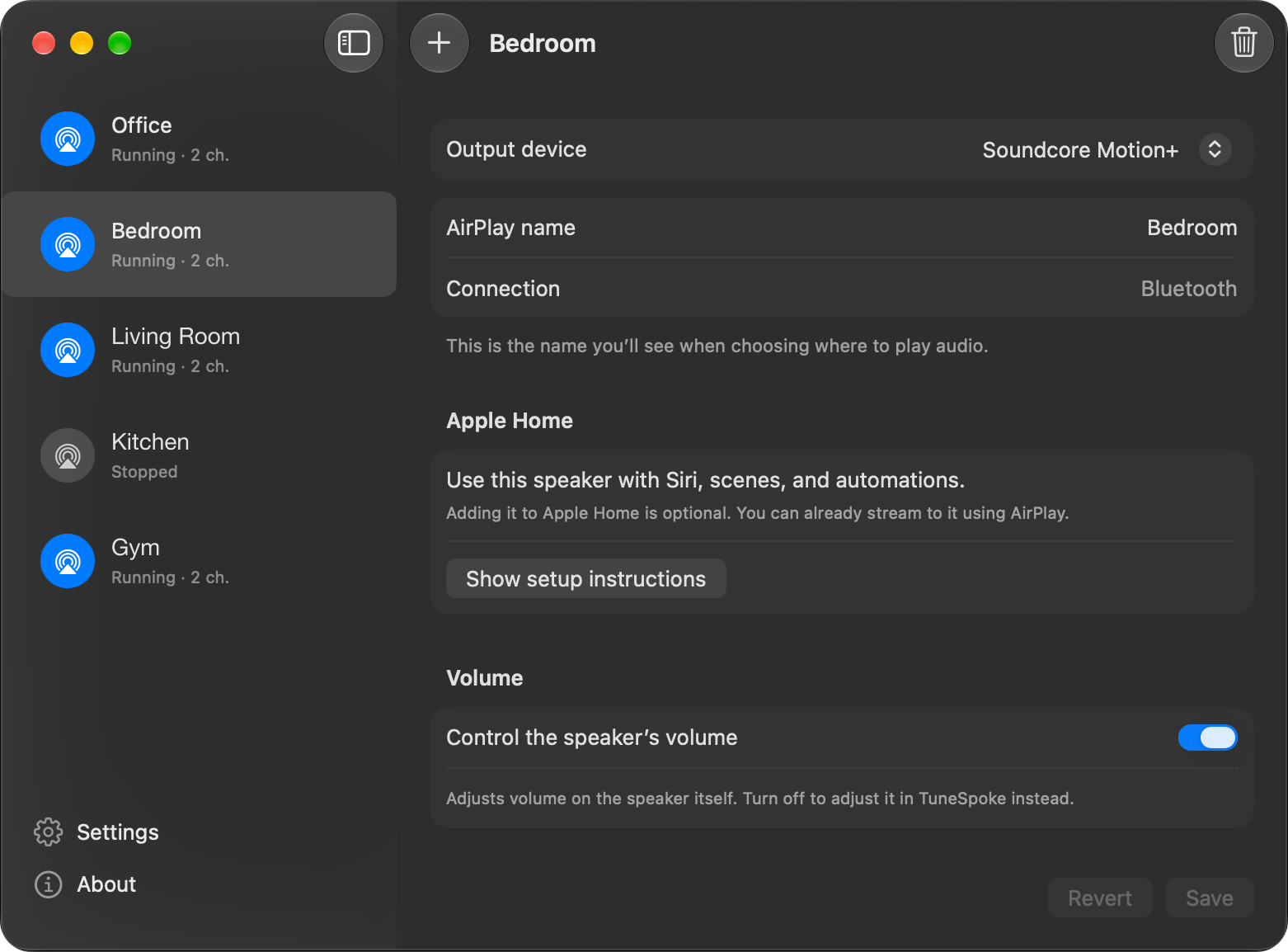Click 'Control the speaker's volume' label

591,738
